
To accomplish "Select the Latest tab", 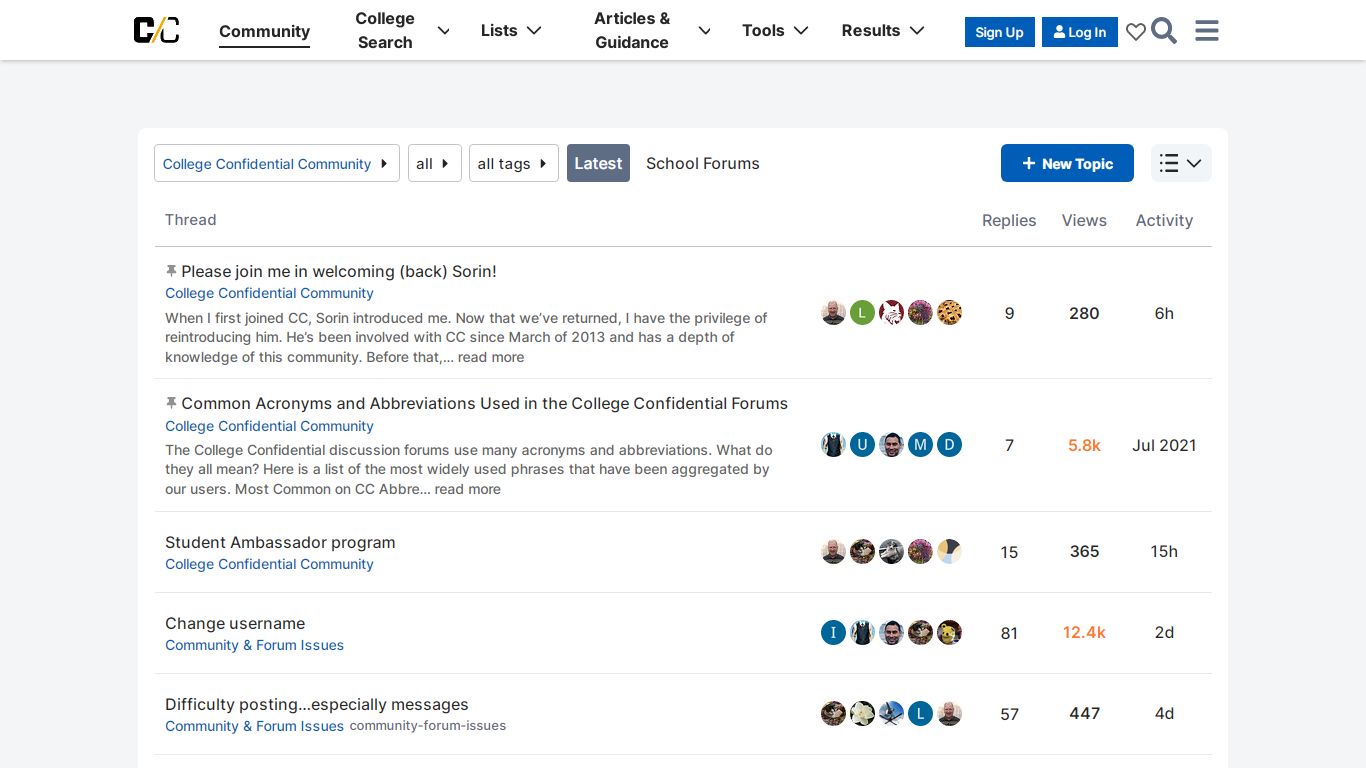I will pyautogui.click(x=598, y=163).
